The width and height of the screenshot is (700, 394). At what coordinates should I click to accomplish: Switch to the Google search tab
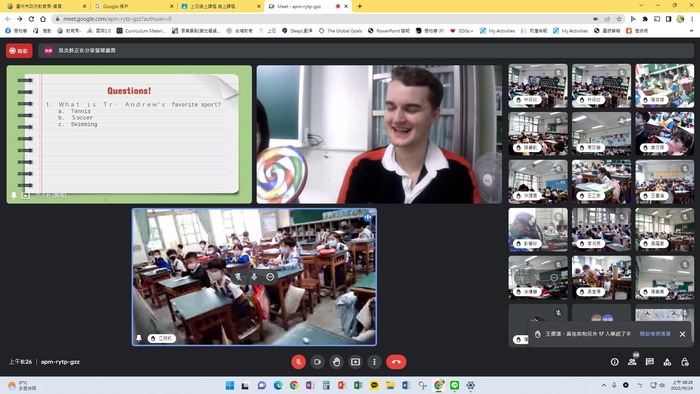pos(134,6)
